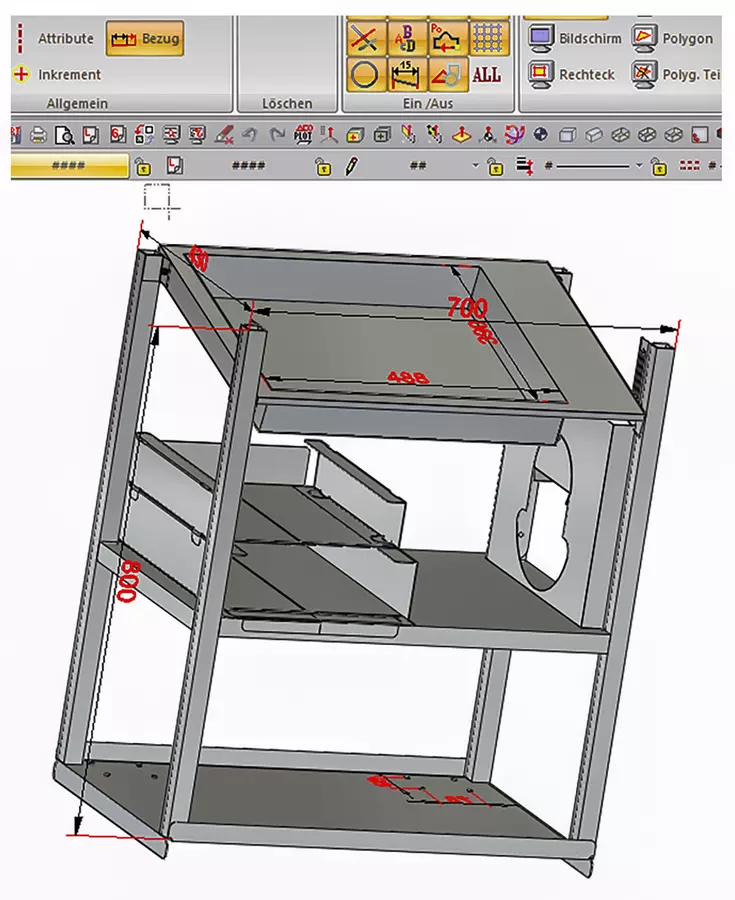
Task: Click the 700 dimension label in the drawing
Action: coord(467,307)
